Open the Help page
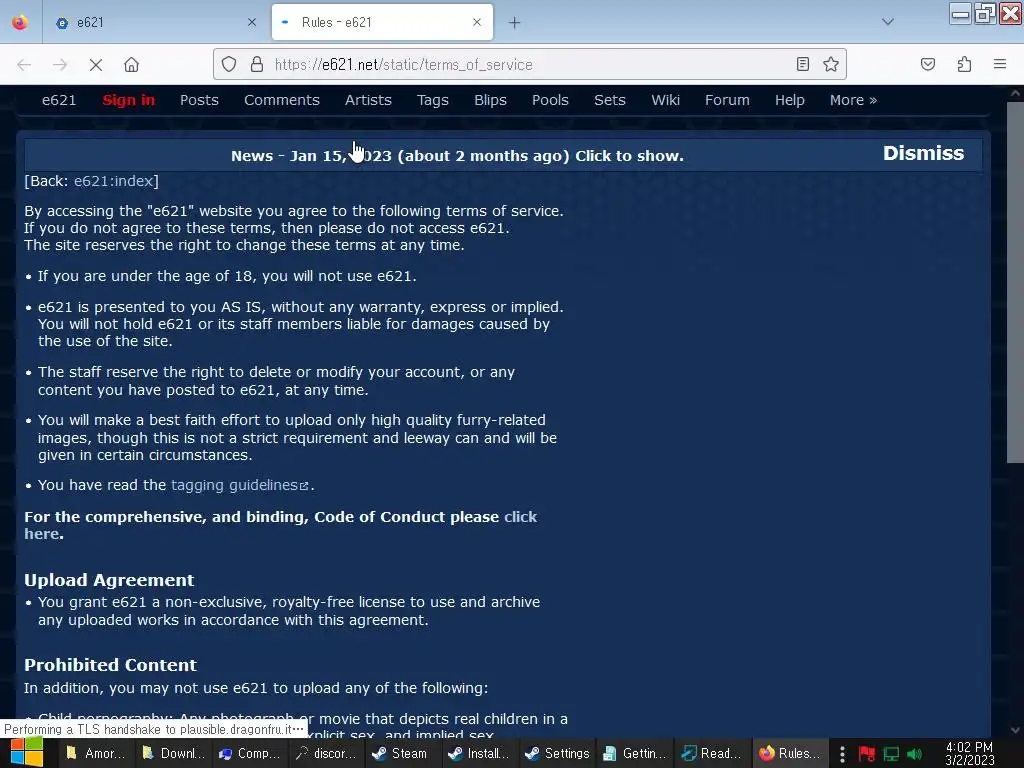1024x768 pixels. click(790, 100)
